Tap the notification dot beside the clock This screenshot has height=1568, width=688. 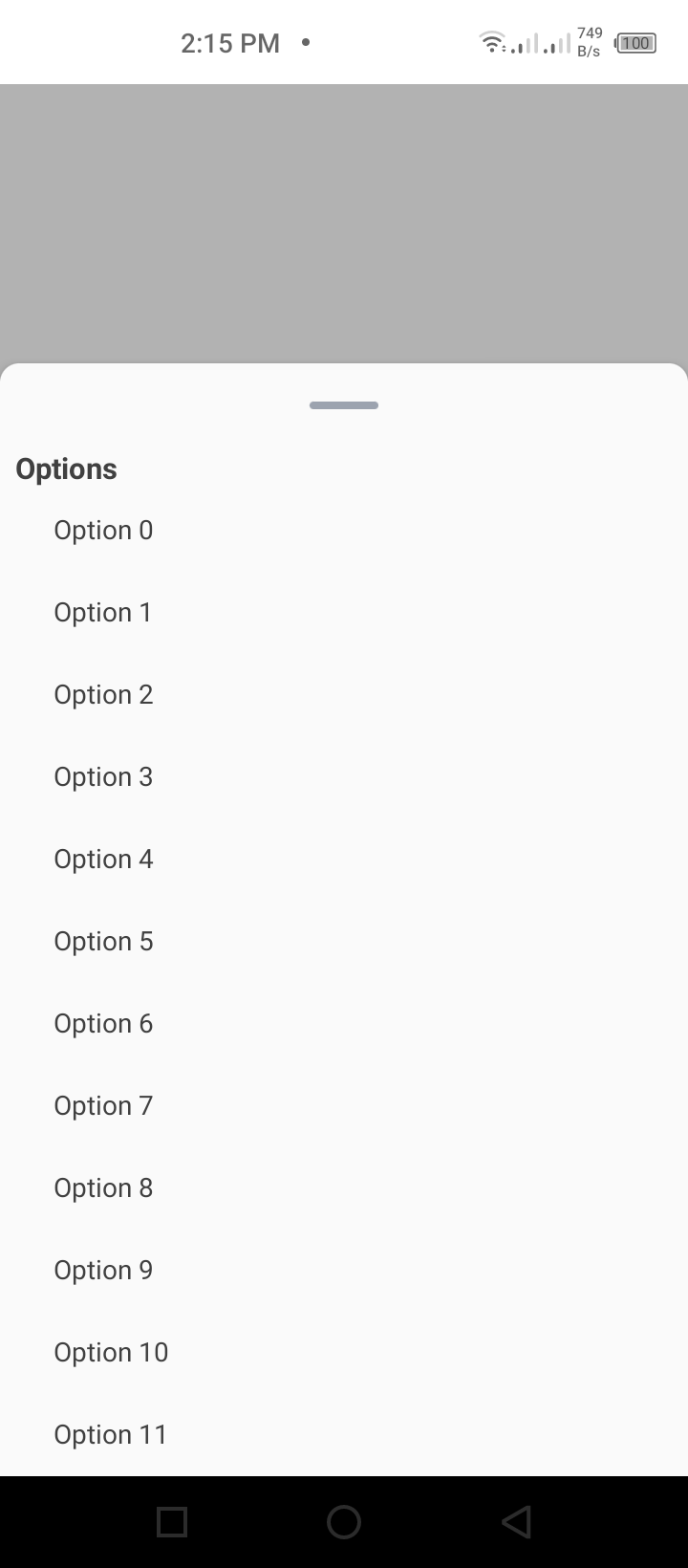tap(304, 43)
